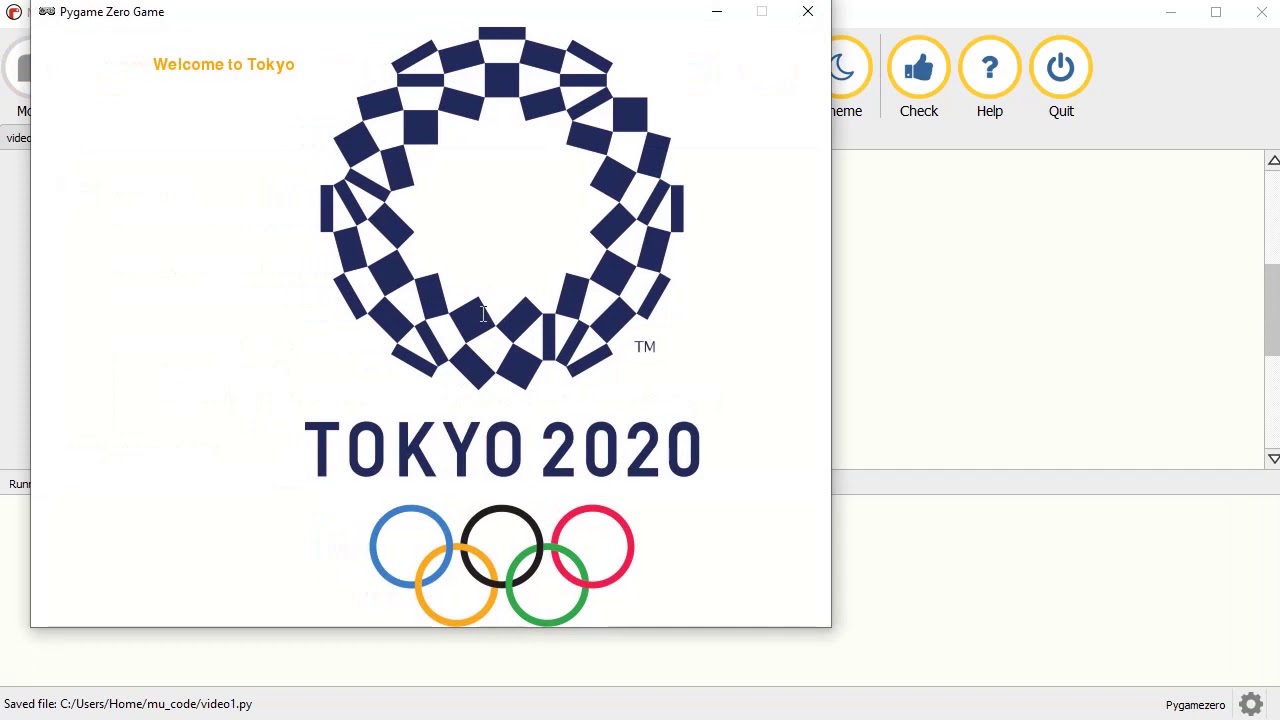Image resolution: width=1280 pixels, height=720 pixels.
Task: Click the Tokyo 2020 checkered wreath emblem
Action: [502, 208]
